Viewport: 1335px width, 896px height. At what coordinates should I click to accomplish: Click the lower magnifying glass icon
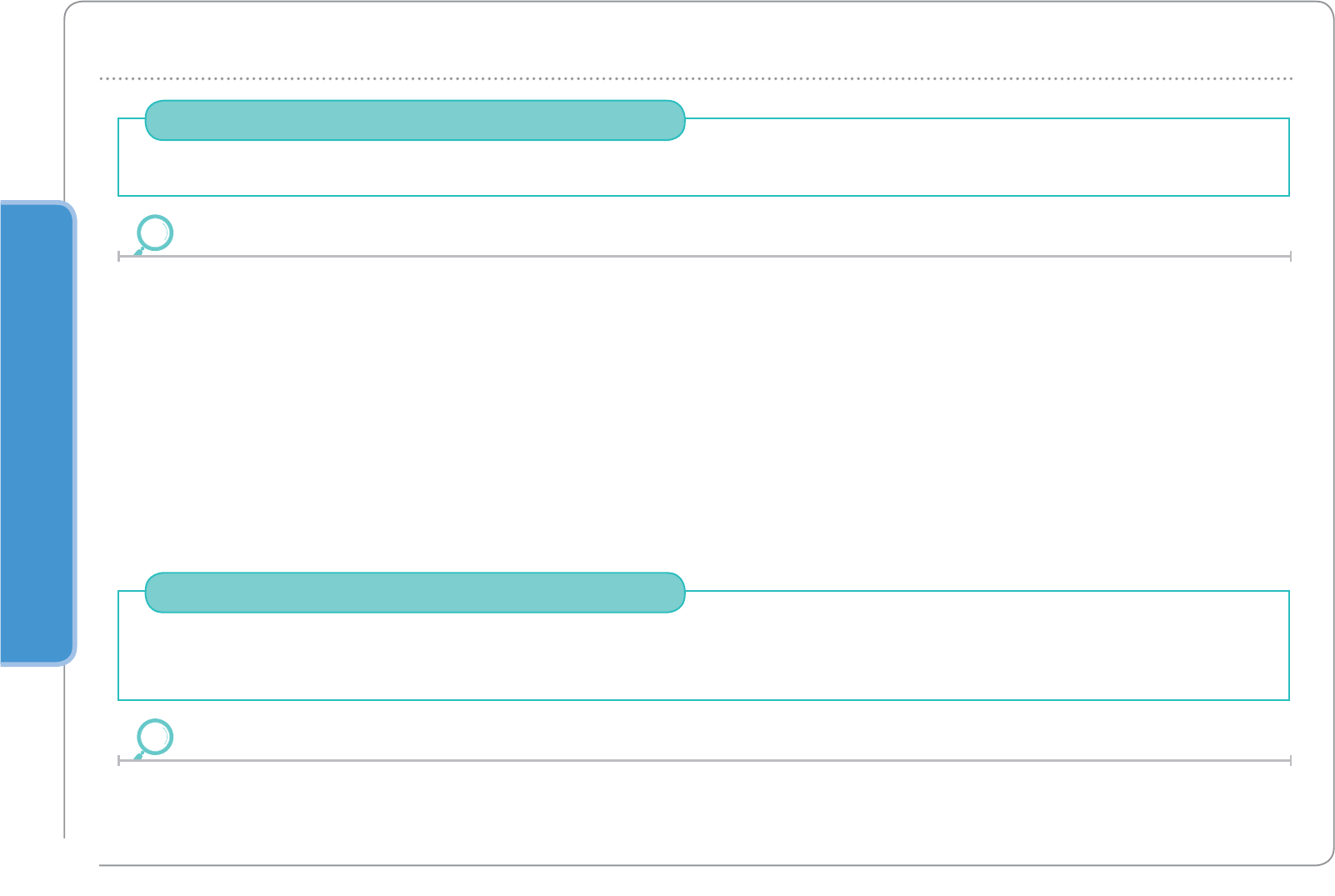155,737
